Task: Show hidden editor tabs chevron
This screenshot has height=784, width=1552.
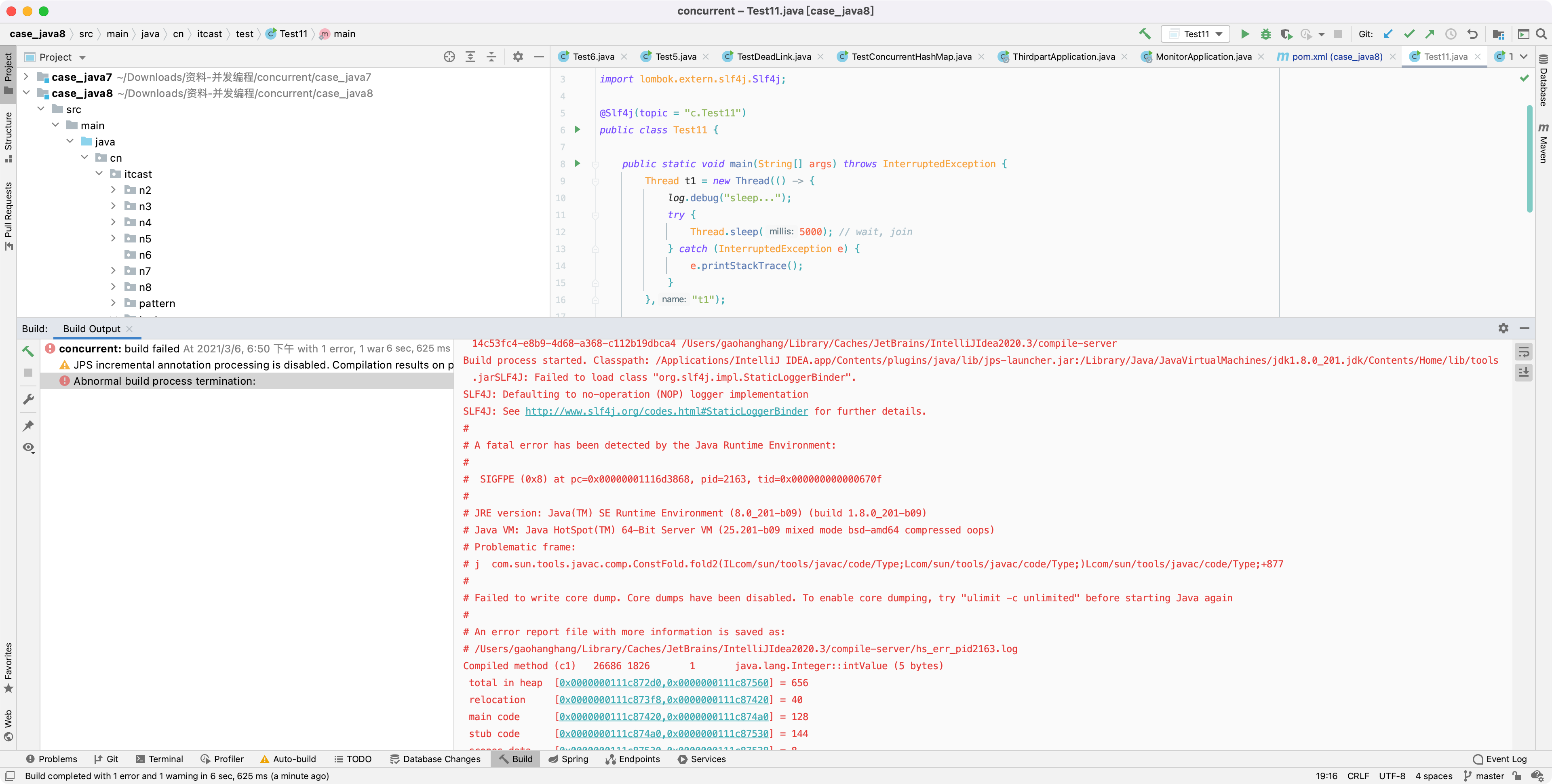Action: point(1524,57)
